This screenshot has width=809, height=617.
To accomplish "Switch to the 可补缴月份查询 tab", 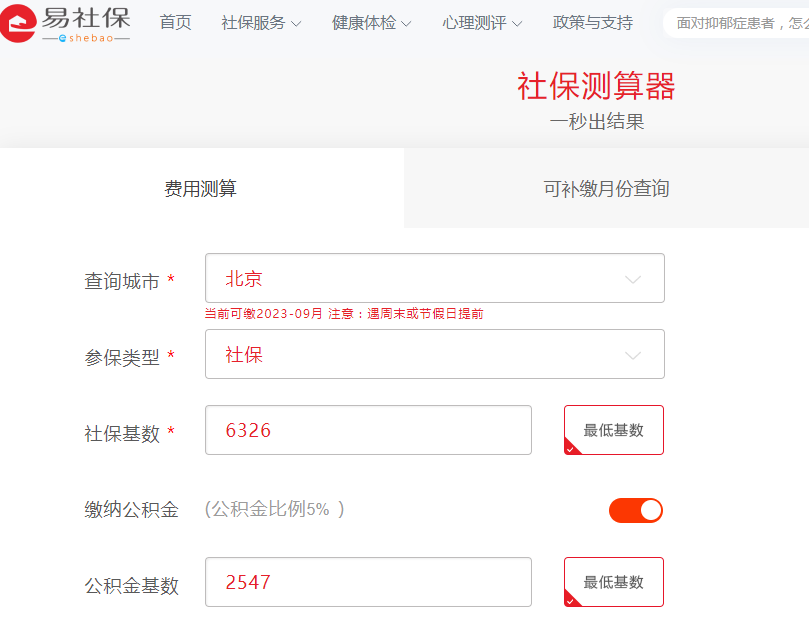I will [x=606, y=189].
